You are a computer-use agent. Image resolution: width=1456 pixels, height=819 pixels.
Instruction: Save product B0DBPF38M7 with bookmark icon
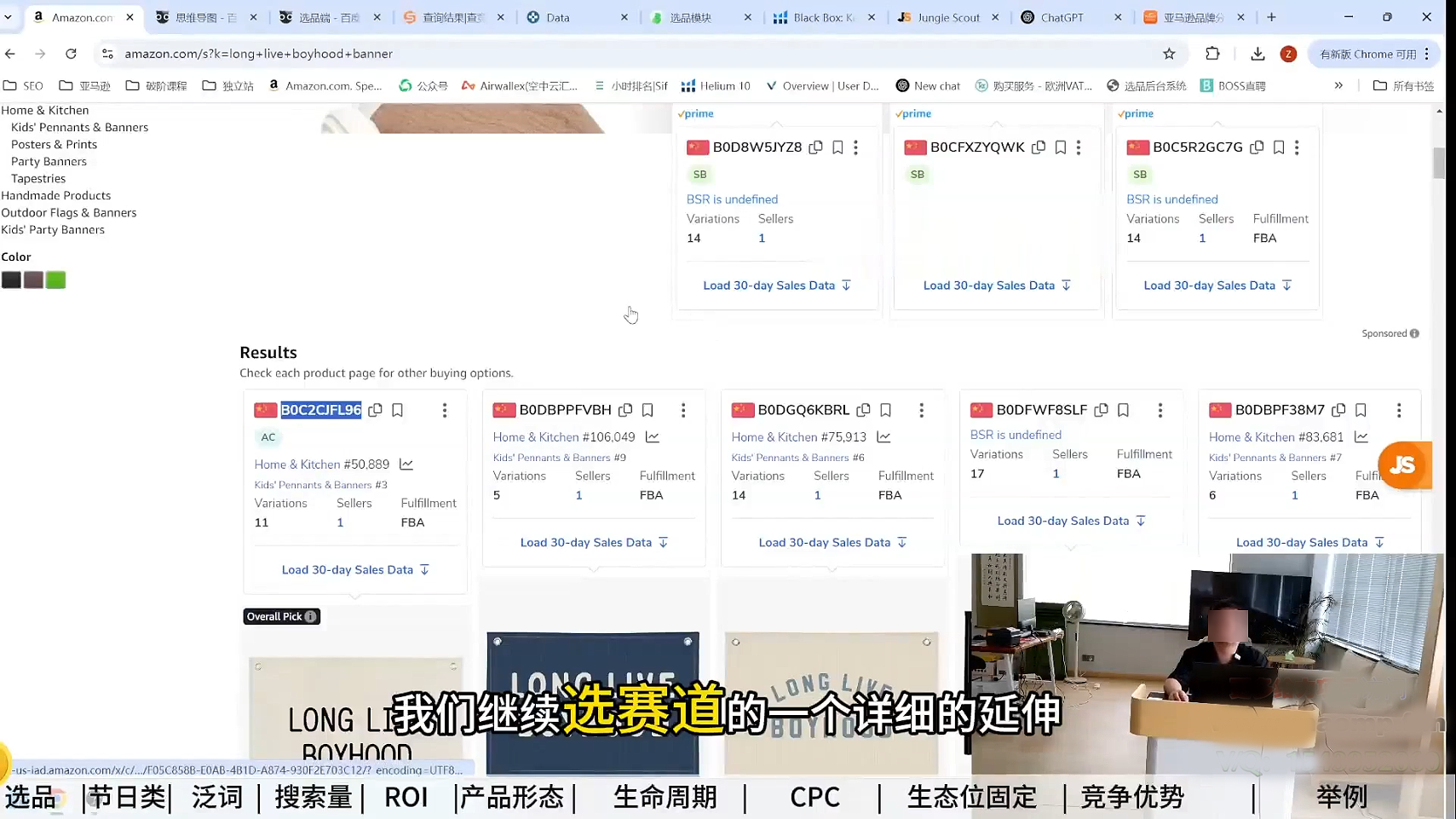tap(1361, 410)
